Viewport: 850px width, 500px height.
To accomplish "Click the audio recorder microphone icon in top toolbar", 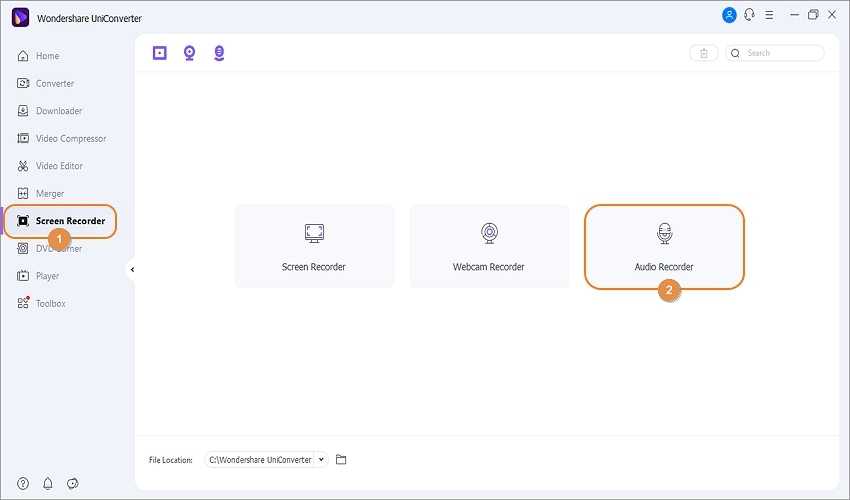I will [x=219, y=53].
